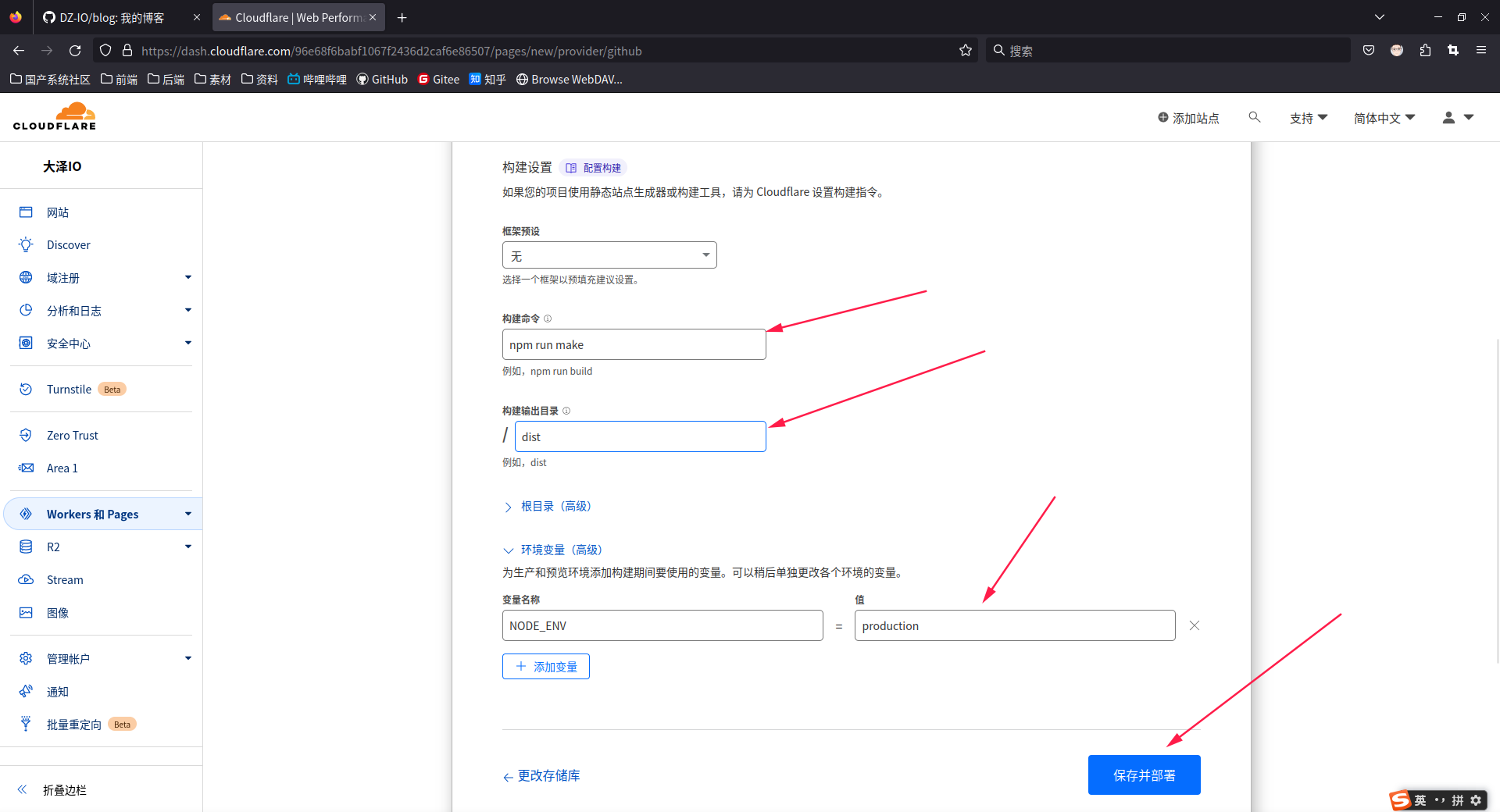1500x812 pixels.
Task: Open the Turnstile Beta section
Action: (69, 389)
